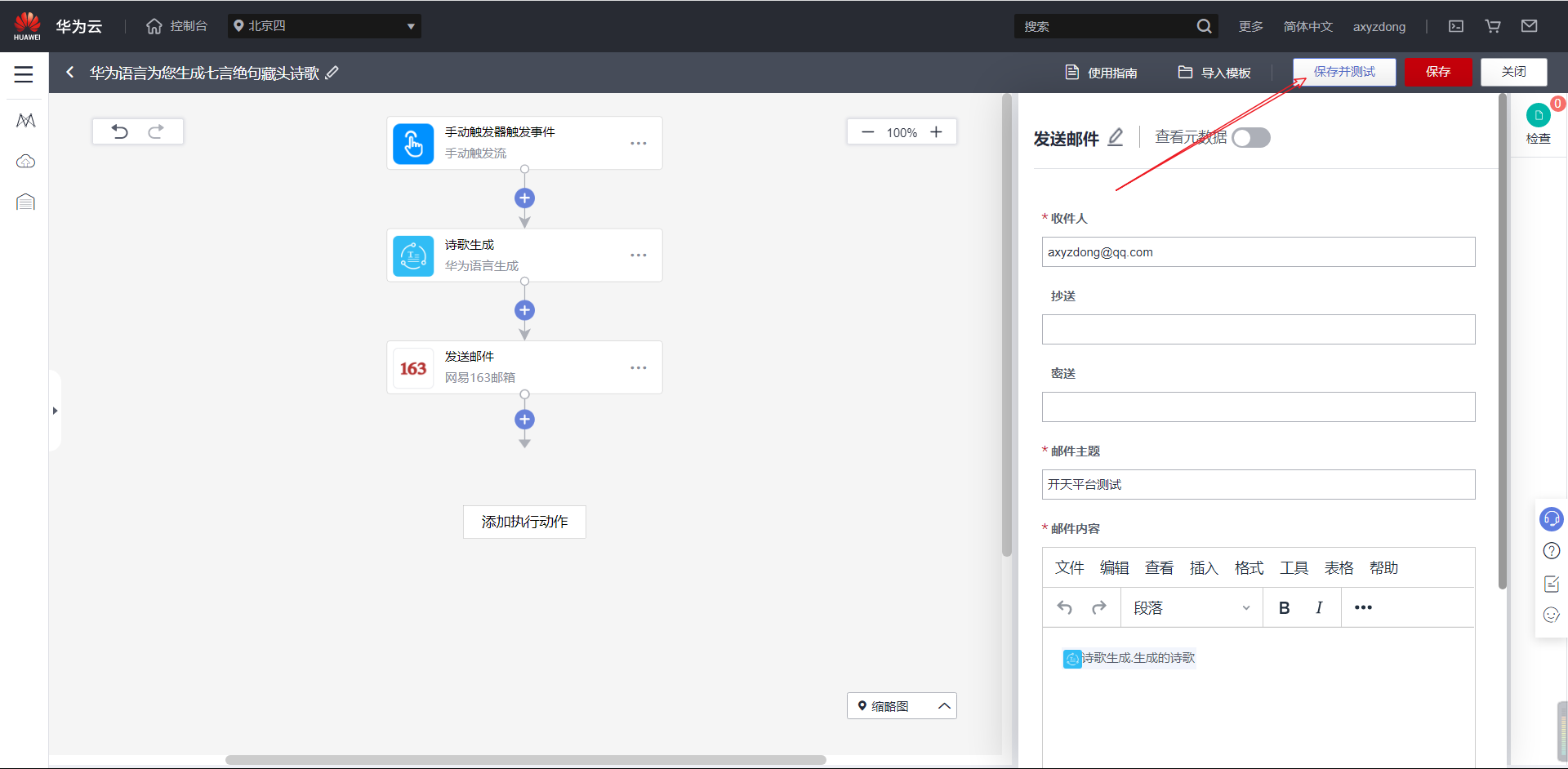Open options for poem generation node
This screenshot has width=1568, height=769.
tap(639, 256)
